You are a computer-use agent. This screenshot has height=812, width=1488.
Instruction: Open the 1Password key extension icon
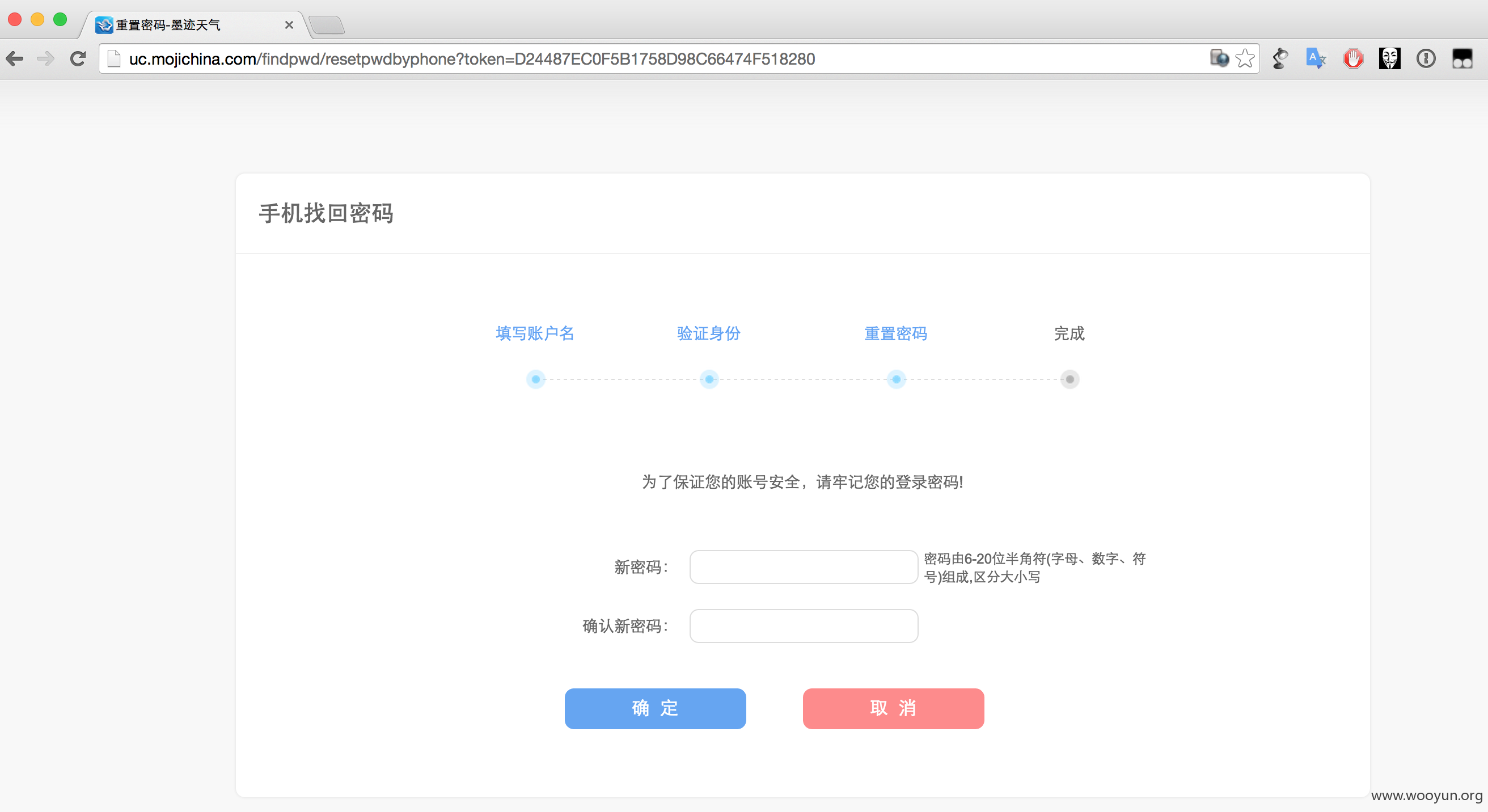pos(1426,58)
